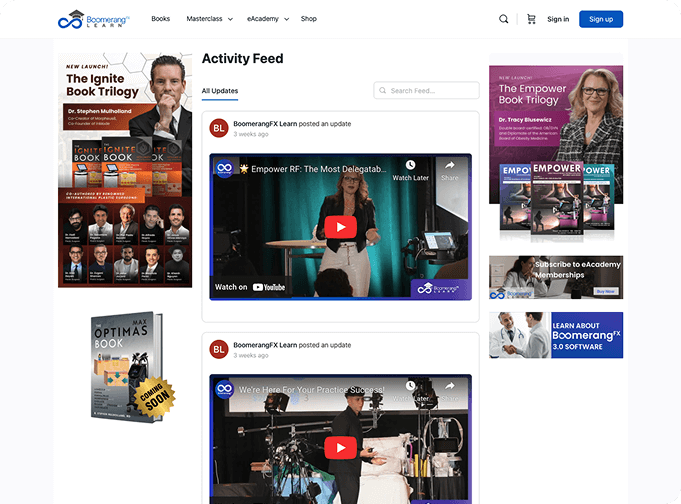The image size is (681, 504).
Task: Click Share arrow on Practice Success video
Action: click(x=450, y=386)
